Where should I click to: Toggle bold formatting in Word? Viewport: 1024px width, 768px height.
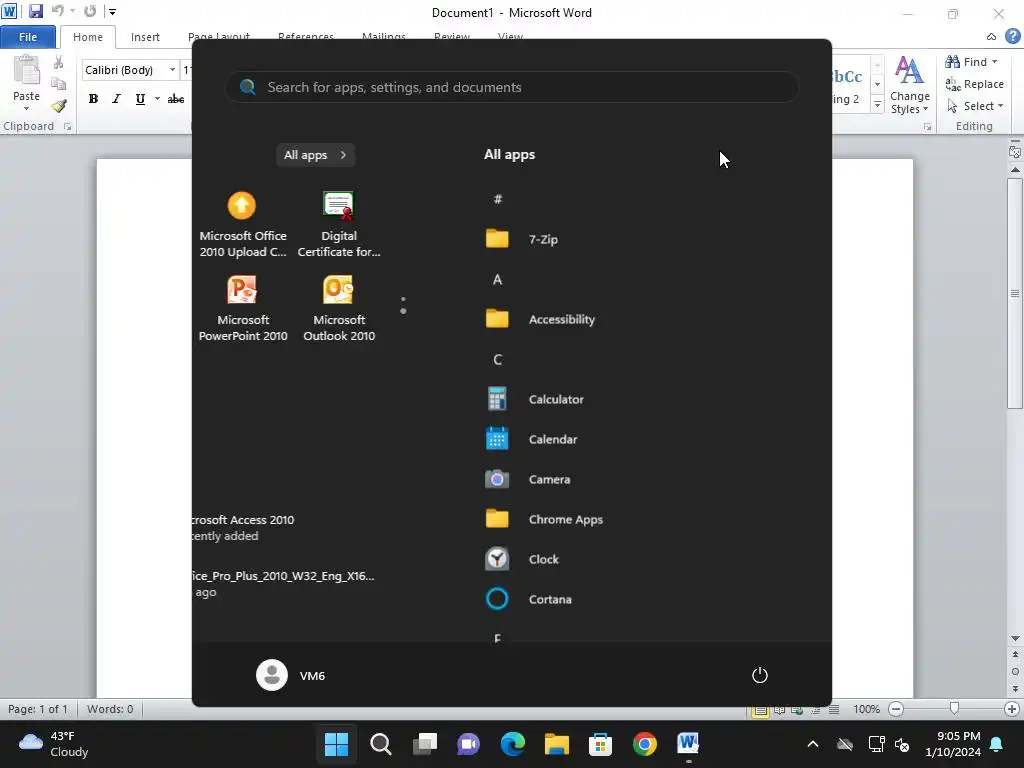(x=93, y=99)
